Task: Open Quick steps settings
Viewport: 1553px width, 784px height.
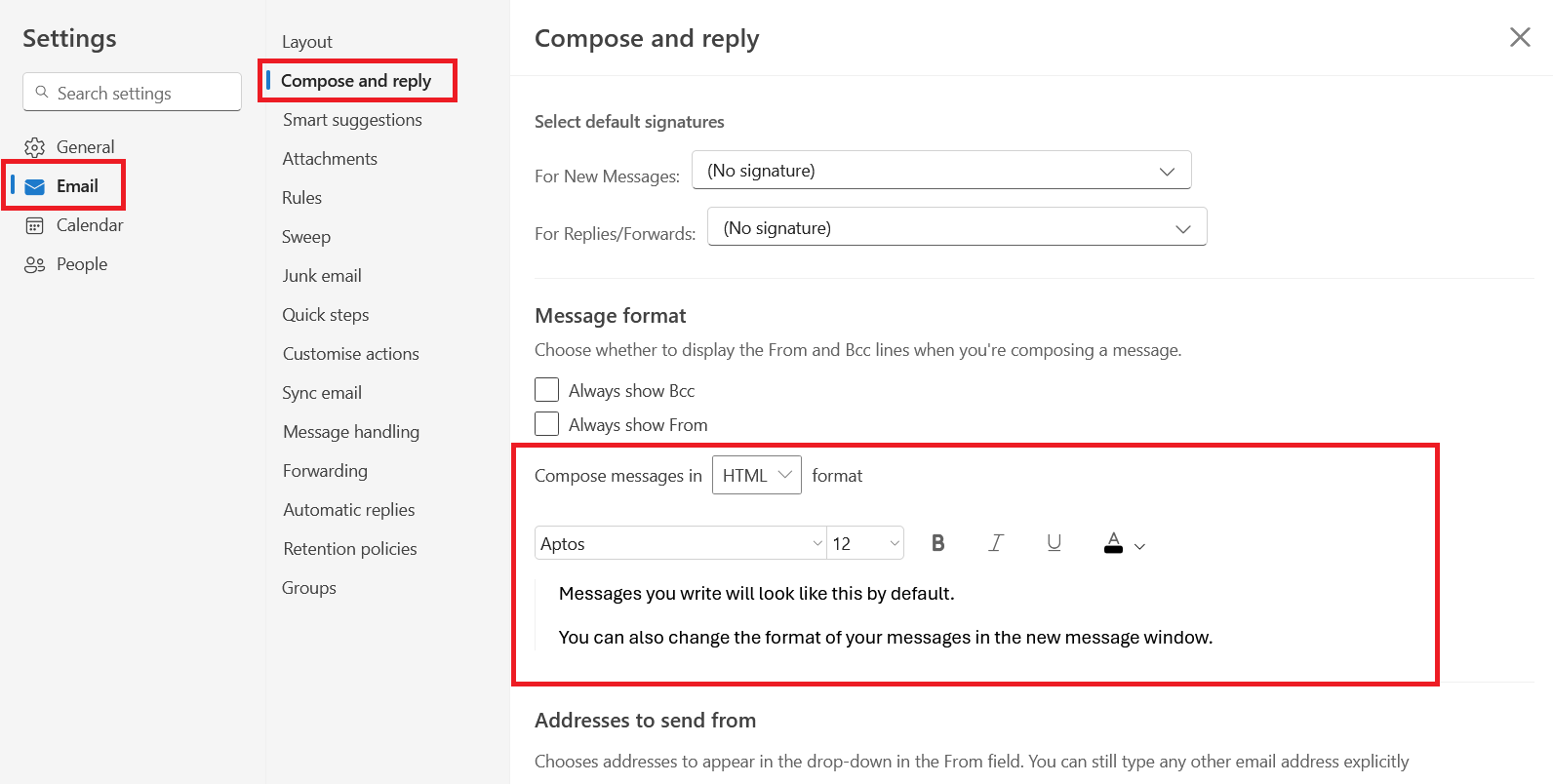Action: coord(326,315)
